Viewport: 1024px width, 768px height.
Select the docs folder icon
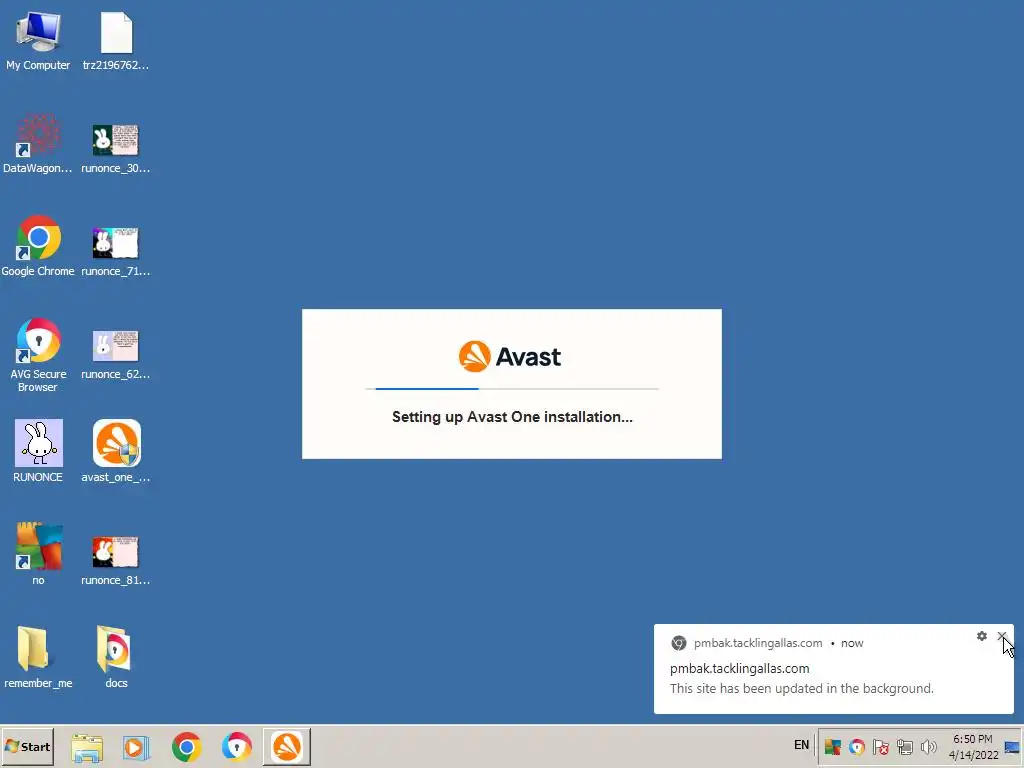click(116, 657)
